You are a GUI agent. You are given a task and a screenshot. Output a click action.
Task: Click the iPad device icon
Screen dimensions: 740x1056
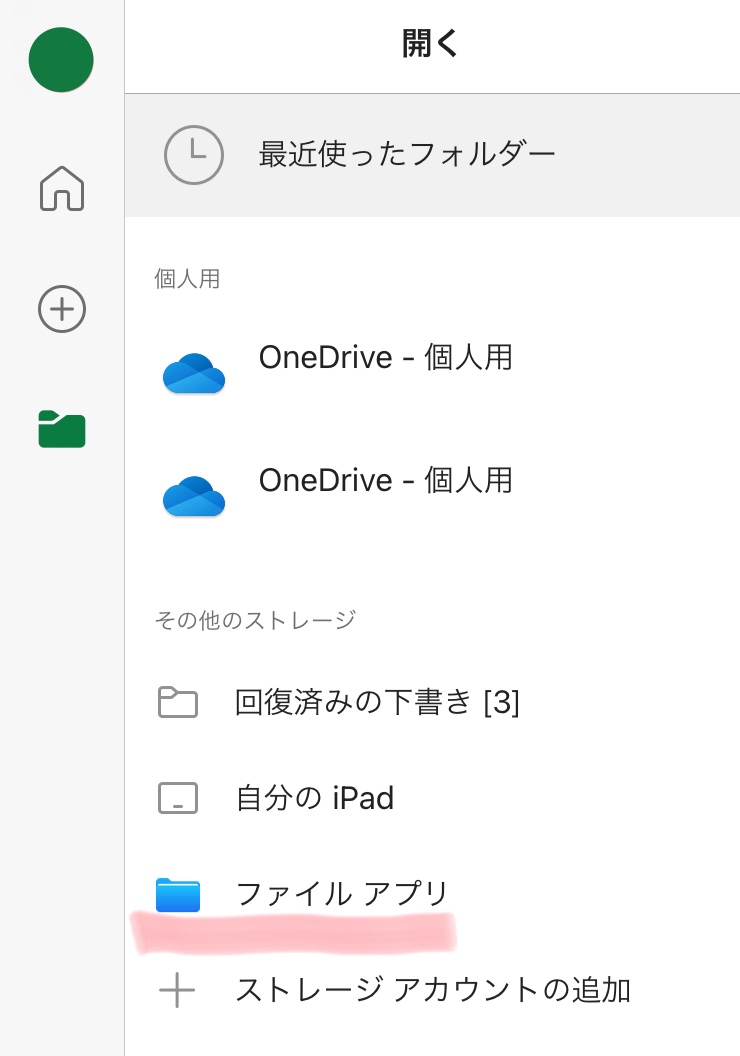[178, 798]
